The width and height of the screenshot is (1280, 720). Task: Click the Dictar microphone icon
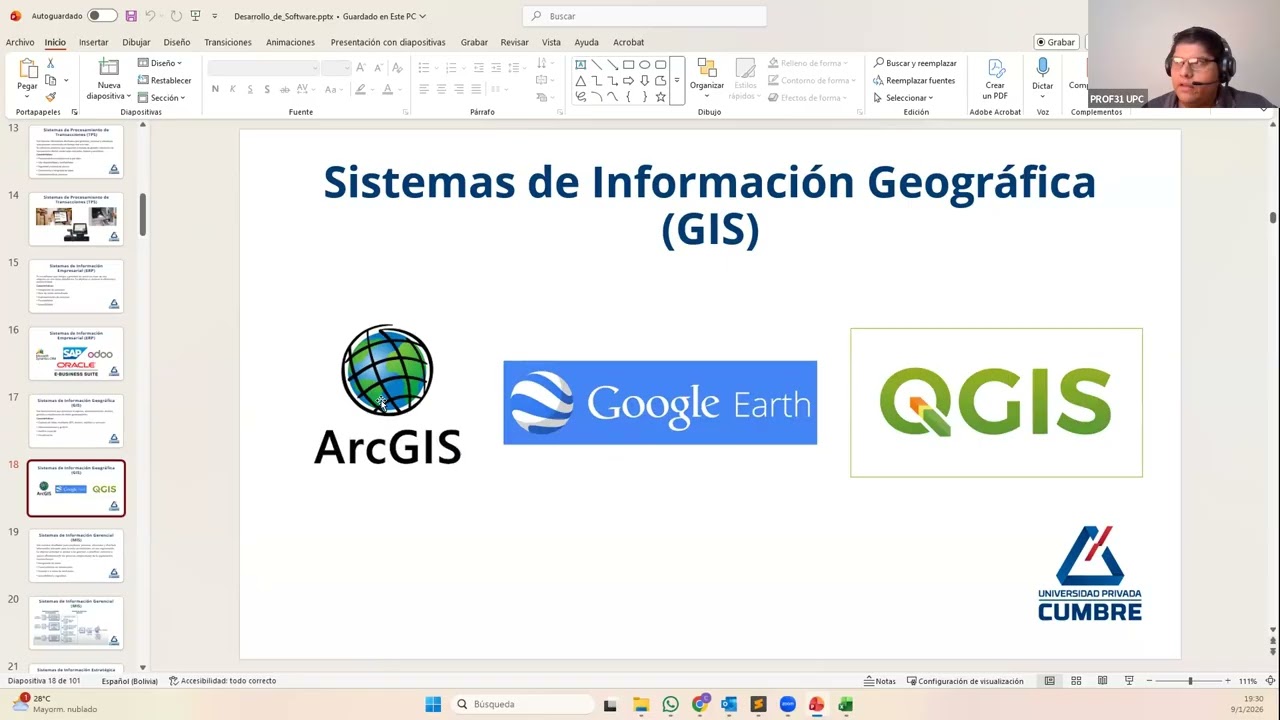pyautogui.click(x=1043, y=67)
